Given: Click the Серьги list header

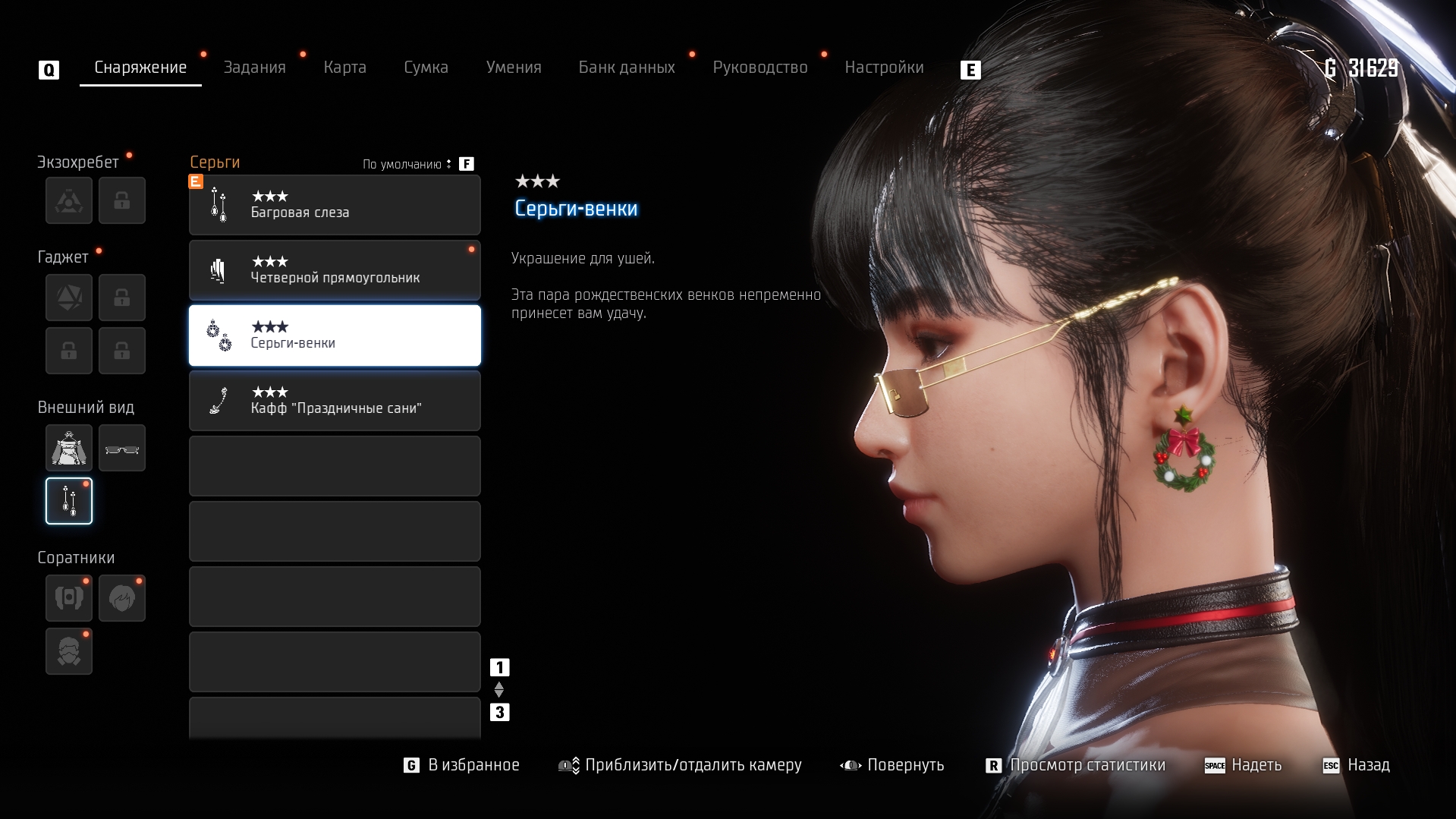Looking at the screenshot, I should tap(215, 162).
